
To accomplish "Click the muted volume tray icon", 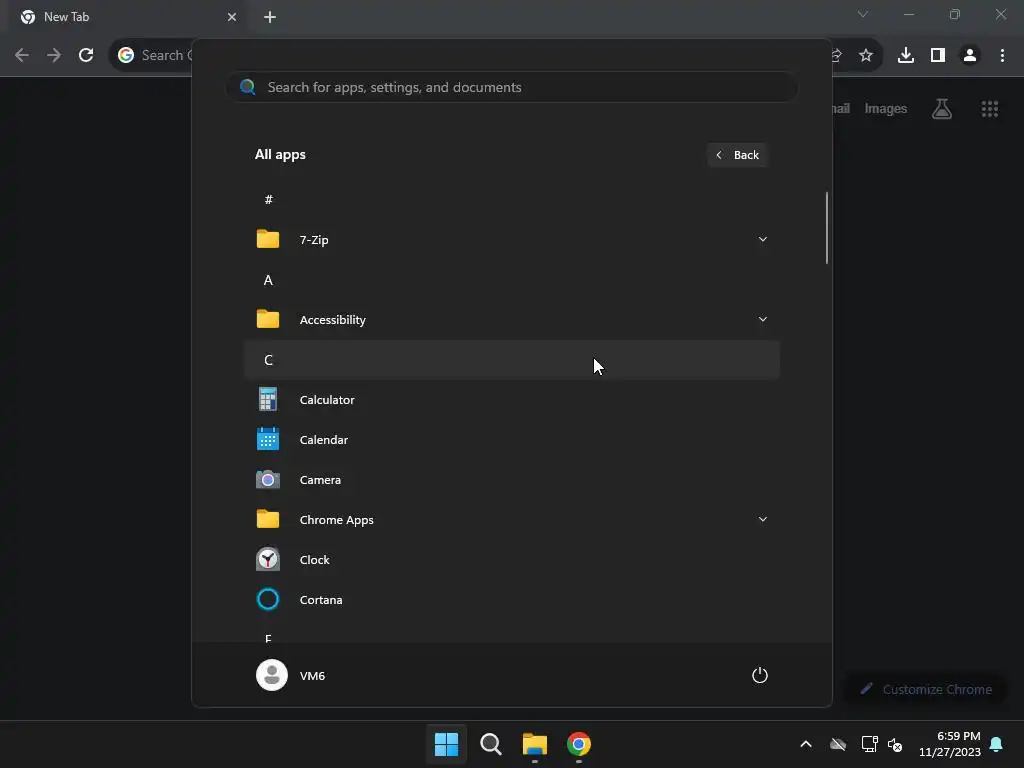I will point(895,744).
